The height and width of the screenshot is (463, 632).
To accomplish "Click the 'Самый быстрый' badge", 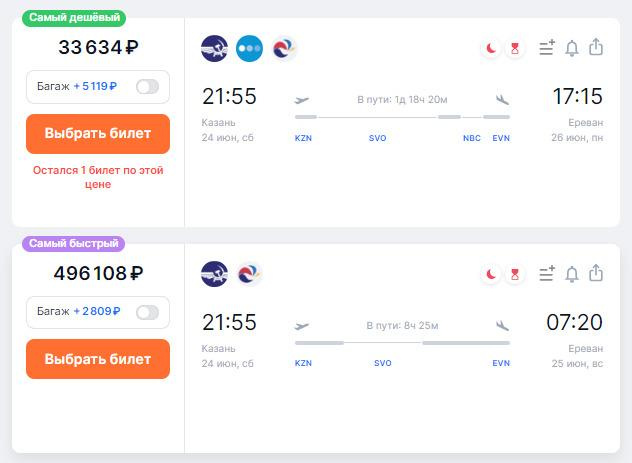I will [75, 243].
